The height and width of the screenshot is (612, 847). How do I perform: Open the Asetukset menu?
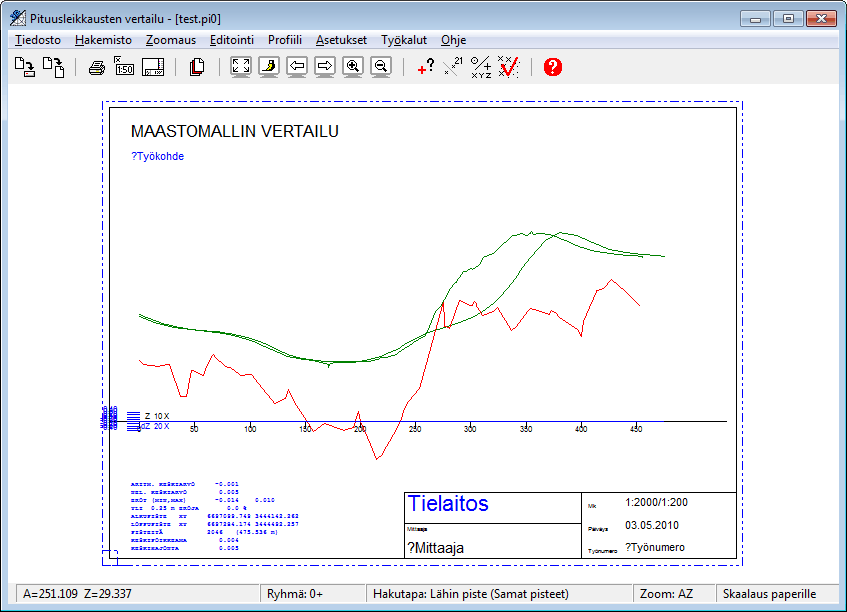coord(341,40)
